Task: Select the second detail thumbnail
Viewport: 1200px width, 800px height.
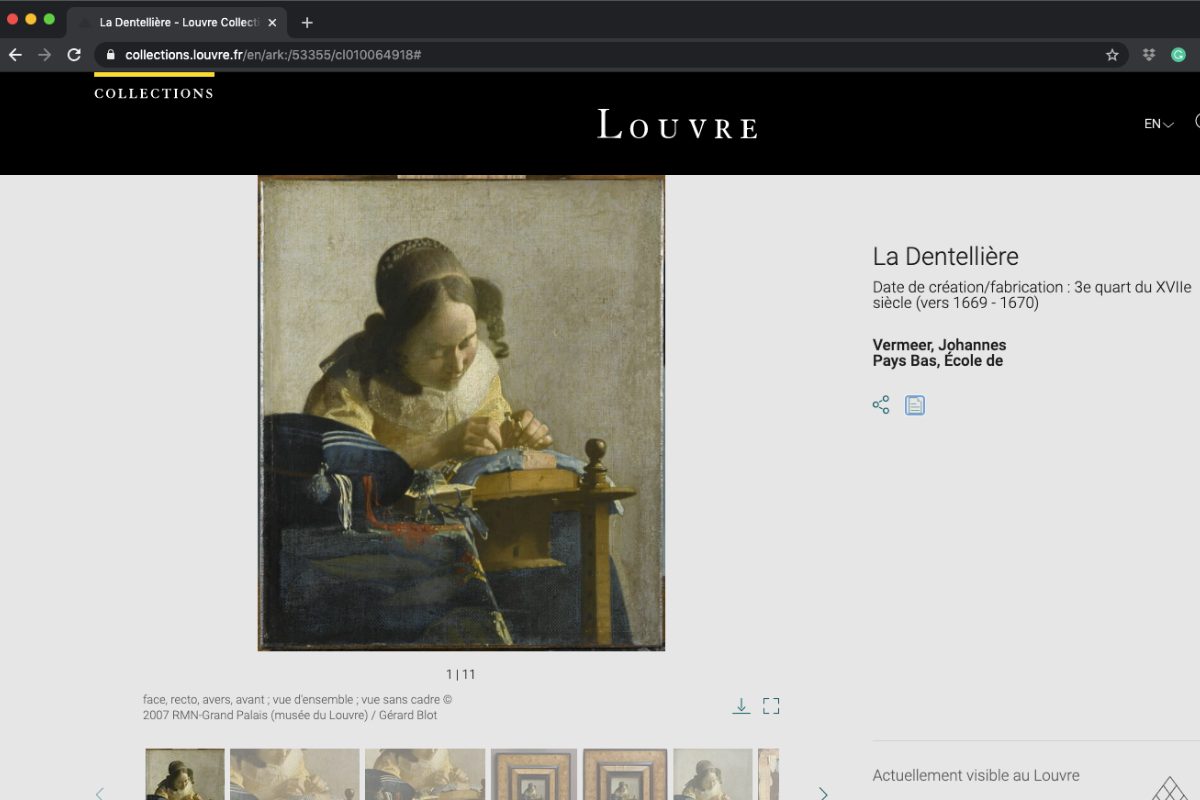Action: 295,774
